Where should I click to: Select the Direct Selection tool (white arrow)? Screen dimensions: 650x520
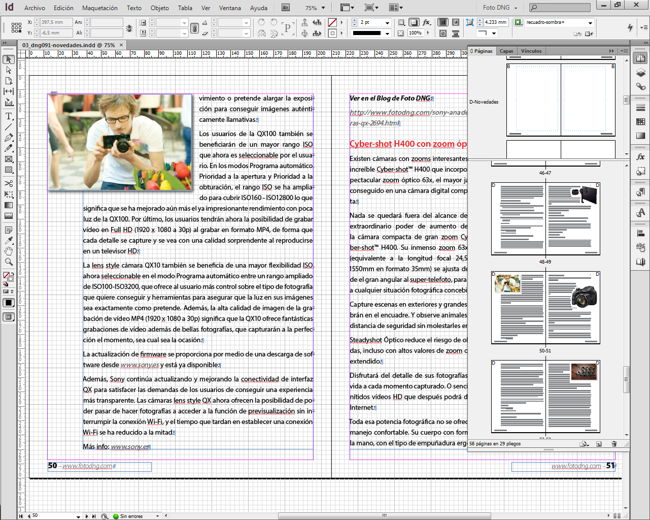pyautogui.click(x=8, y=70)
